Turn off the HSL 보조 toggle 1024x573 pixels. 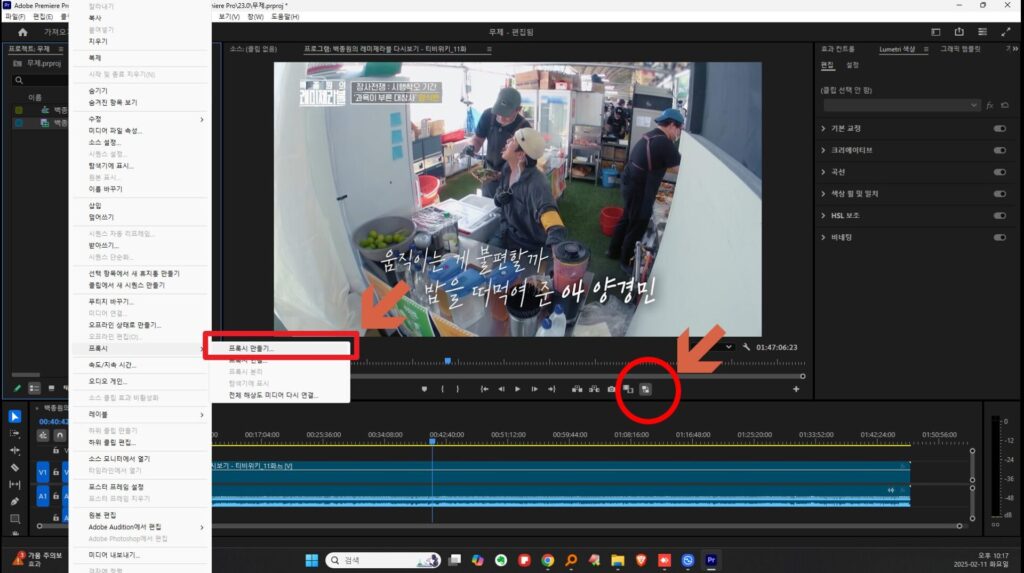pos(999,215)
